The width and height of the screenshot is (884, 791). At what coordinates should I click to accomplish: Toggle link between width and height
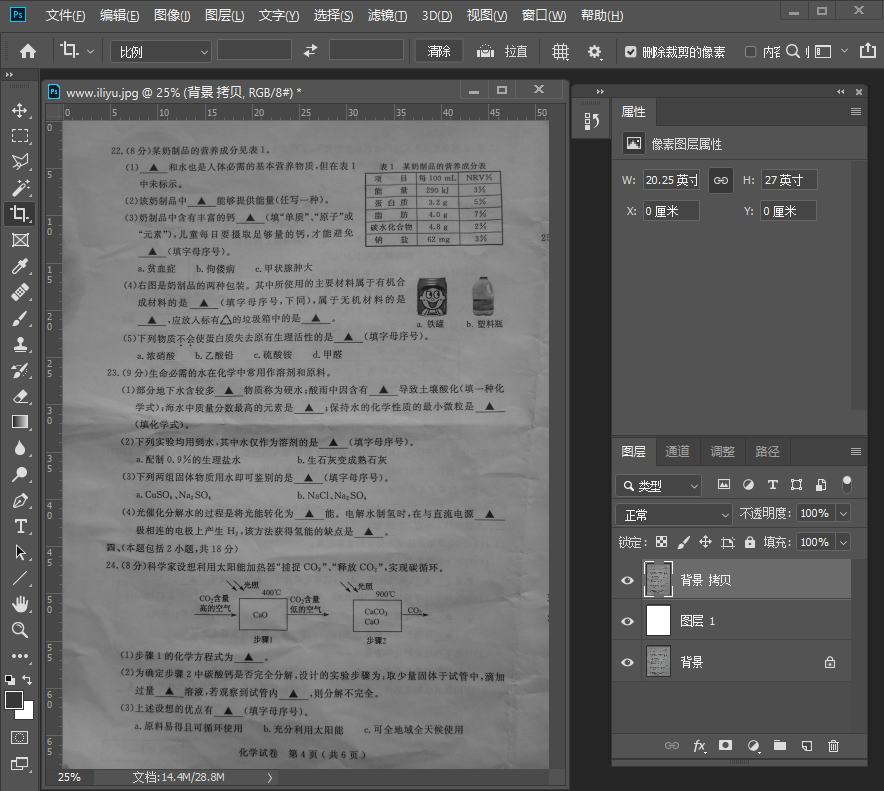pyautogui.click(x=721, y=180)
